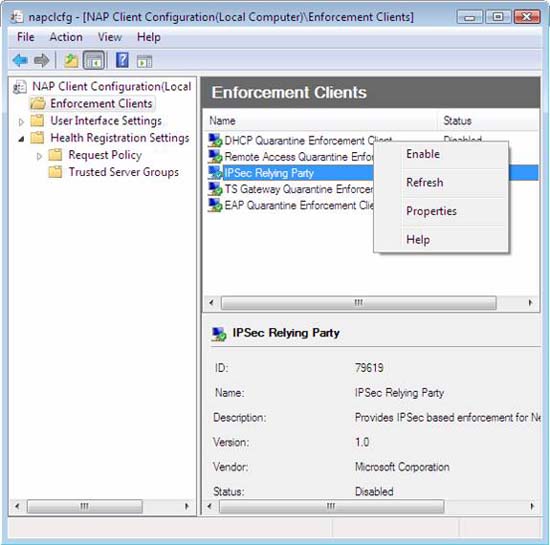The height and width of the screenshot is (545, 550).
Task: Click right arrow of tree pane scrollbar
Action: (x=187, y=506)
